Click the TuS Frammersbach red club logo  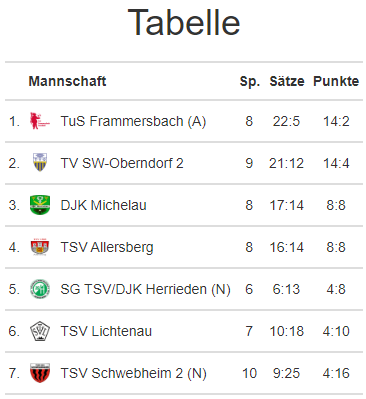(x=40, y=121)
